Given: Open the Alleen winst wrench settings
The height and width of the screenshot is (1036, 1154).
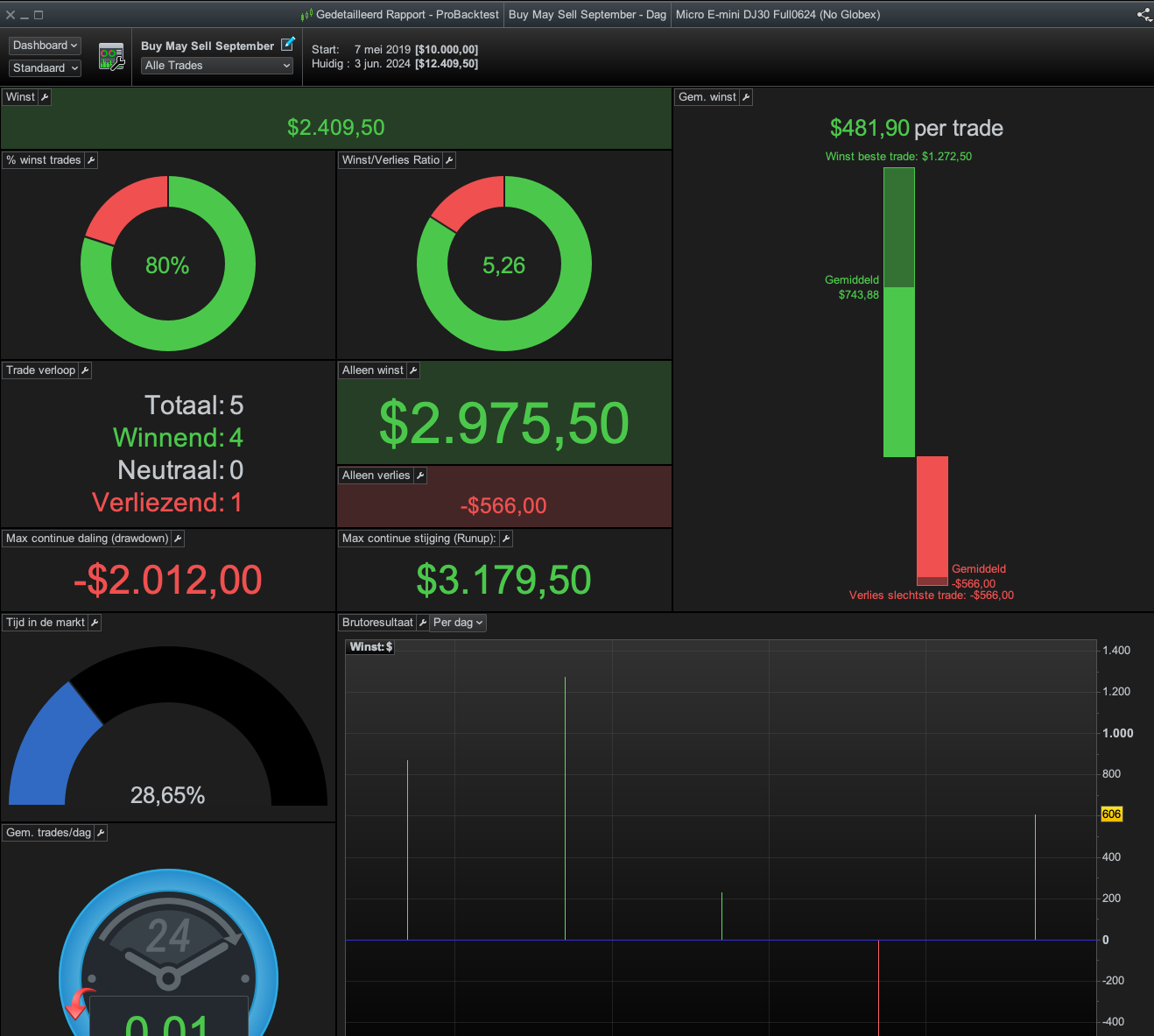Looking at the screenshot, I should tap(413, 370).
